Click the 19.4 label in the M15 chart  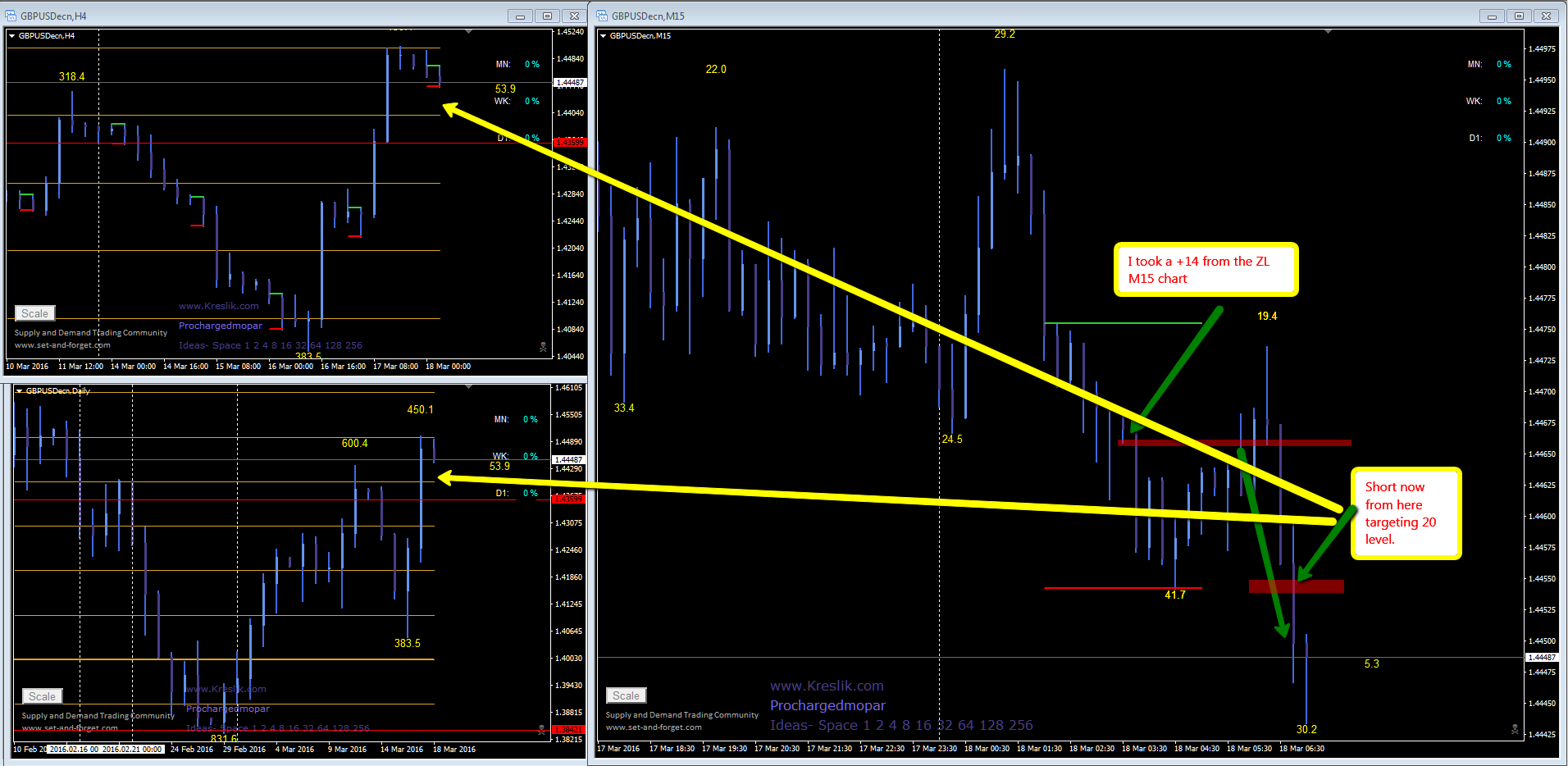click(x=1267, y=316)
